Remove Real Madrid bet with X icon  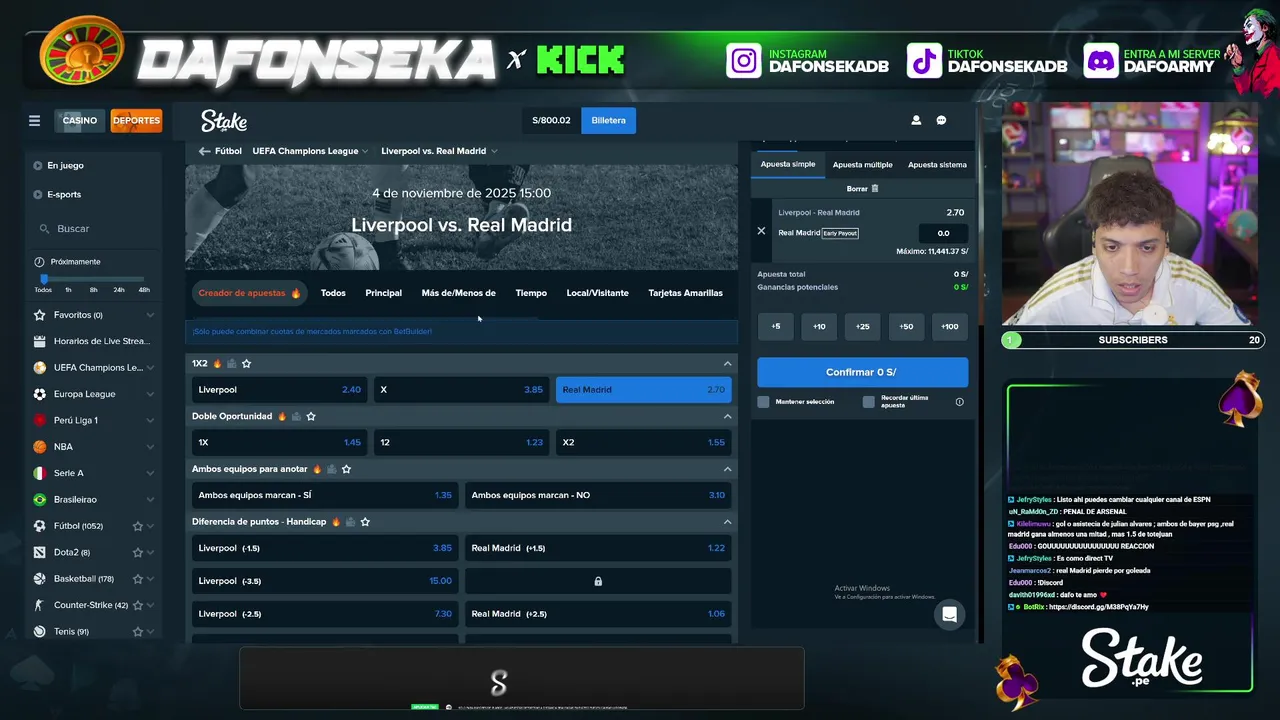pyautogui.click(x=761, y=231)
